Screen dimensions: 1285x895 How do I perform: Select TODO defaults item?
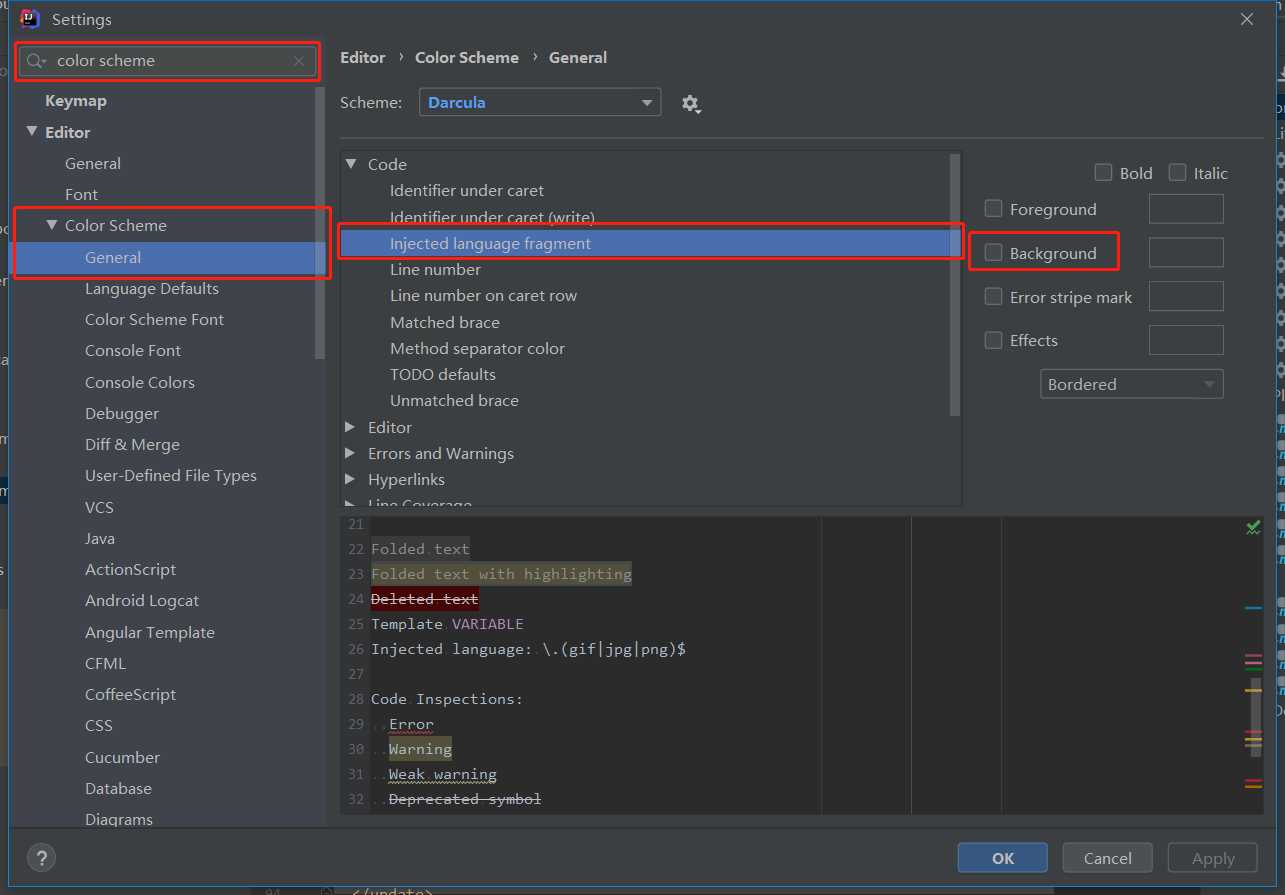point(443,374)
